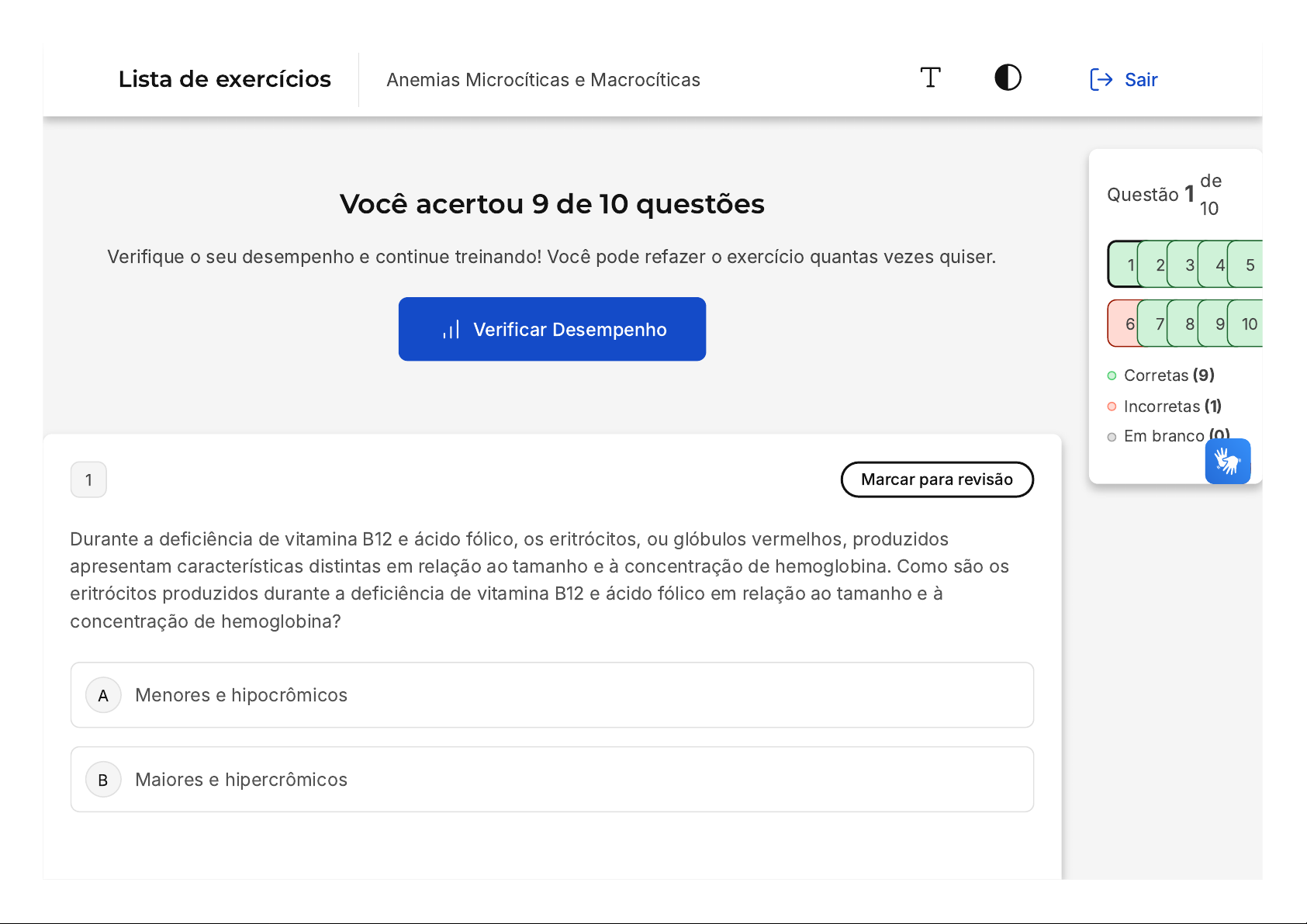Screen dimensions: 1307x924
Task: Navigate to question 5 tile
Action: coord(1248,265)
